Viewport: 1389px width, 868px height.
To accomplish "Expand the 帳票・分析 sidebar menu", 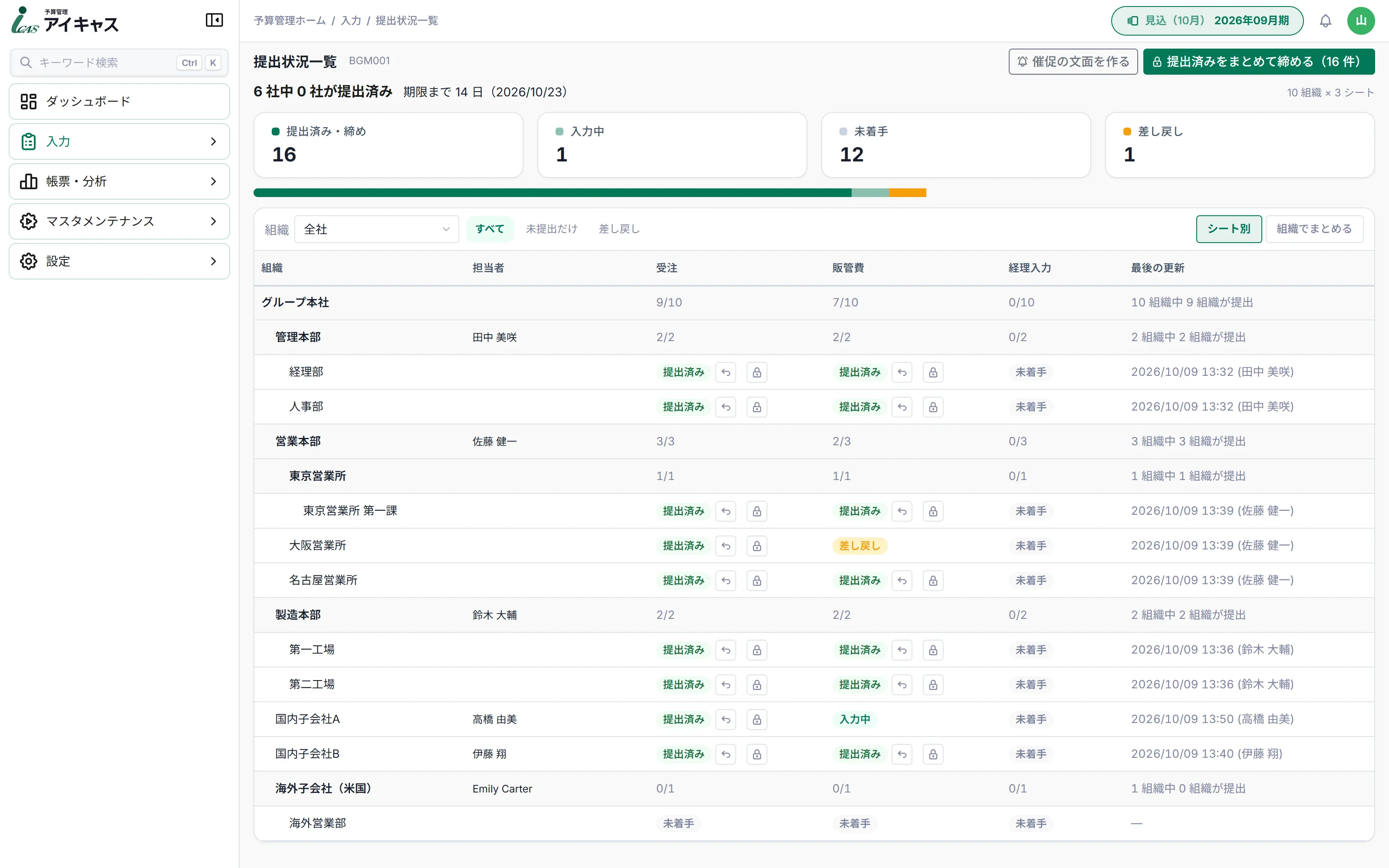I will pyautogui.click(x=119, y=181).
